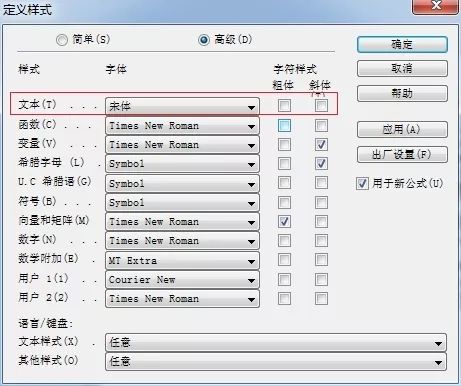Uncheck italic for 变量(V)
The height and width of the screenshot is (386, 461).
pyautogui.click(x=321, y=145)
